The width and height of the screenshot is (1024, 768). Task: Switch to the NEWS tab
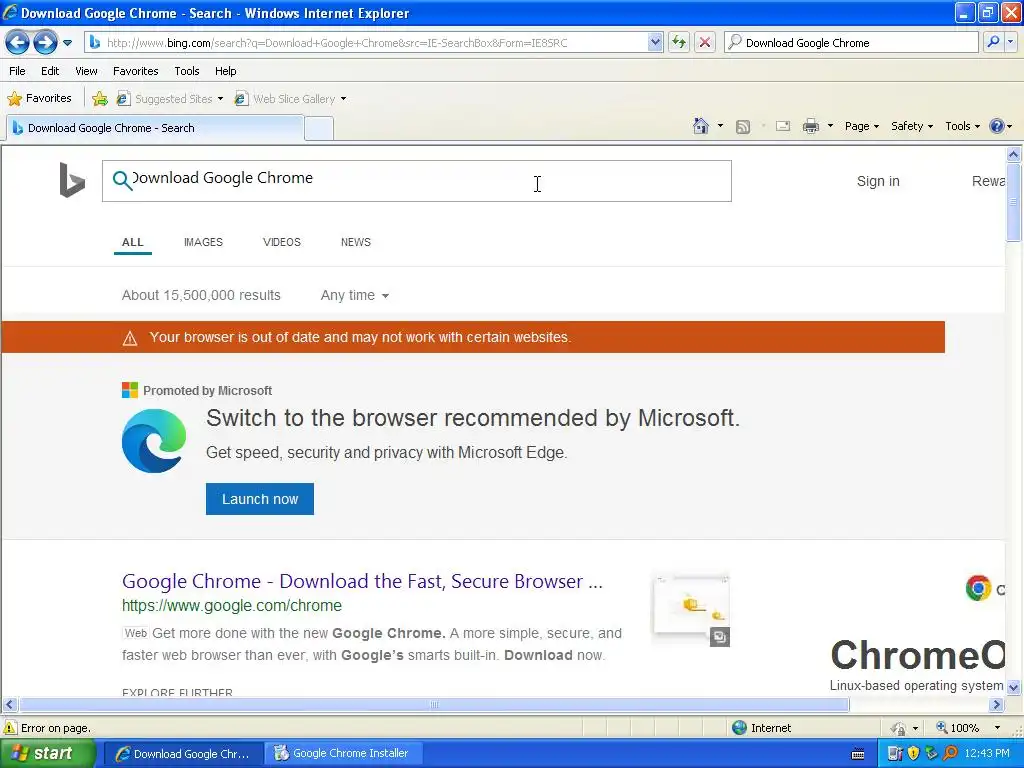tap(356, 242)
